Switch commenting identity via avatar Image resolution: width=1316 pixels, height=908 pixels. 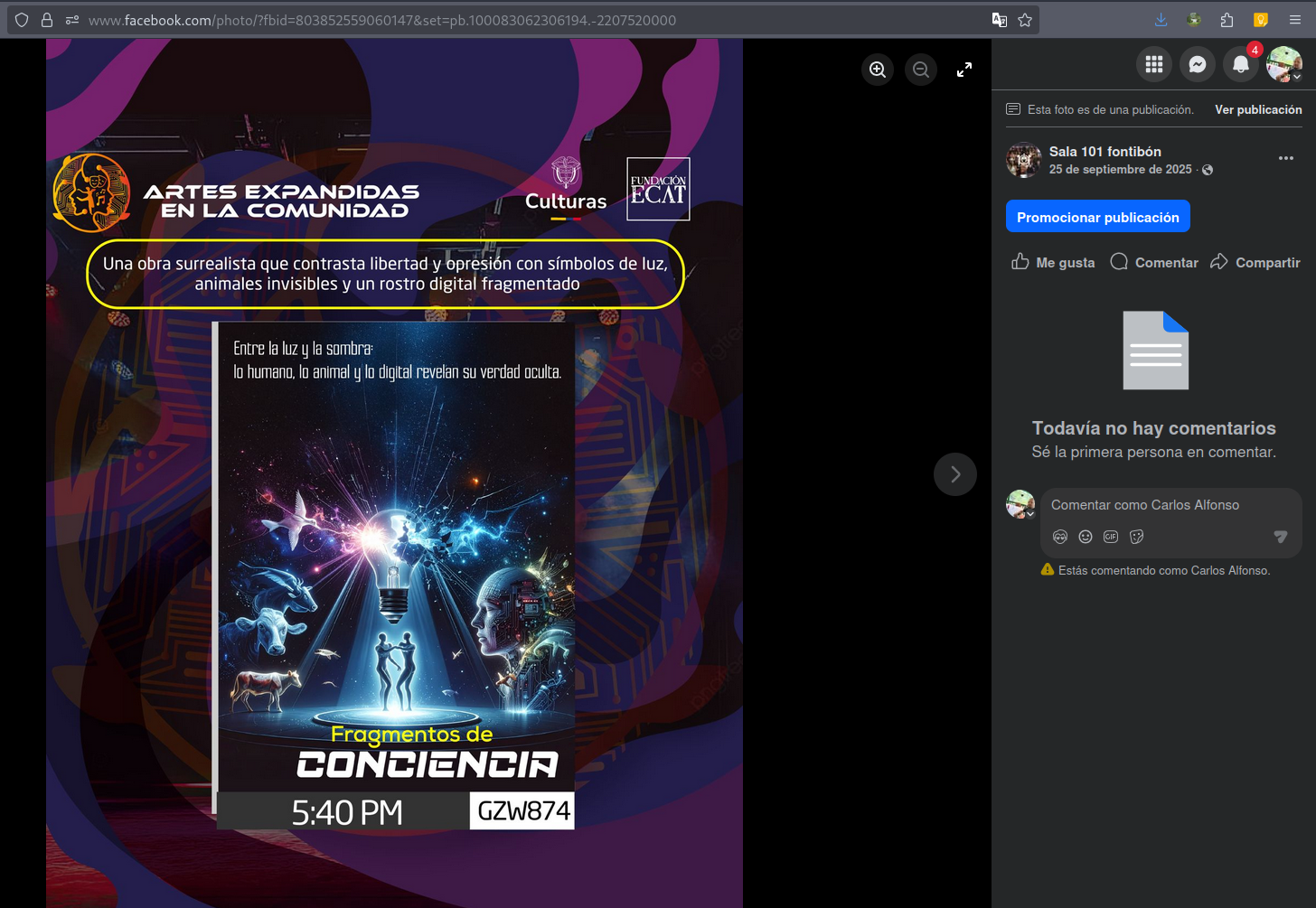(x=1020, y=504)
